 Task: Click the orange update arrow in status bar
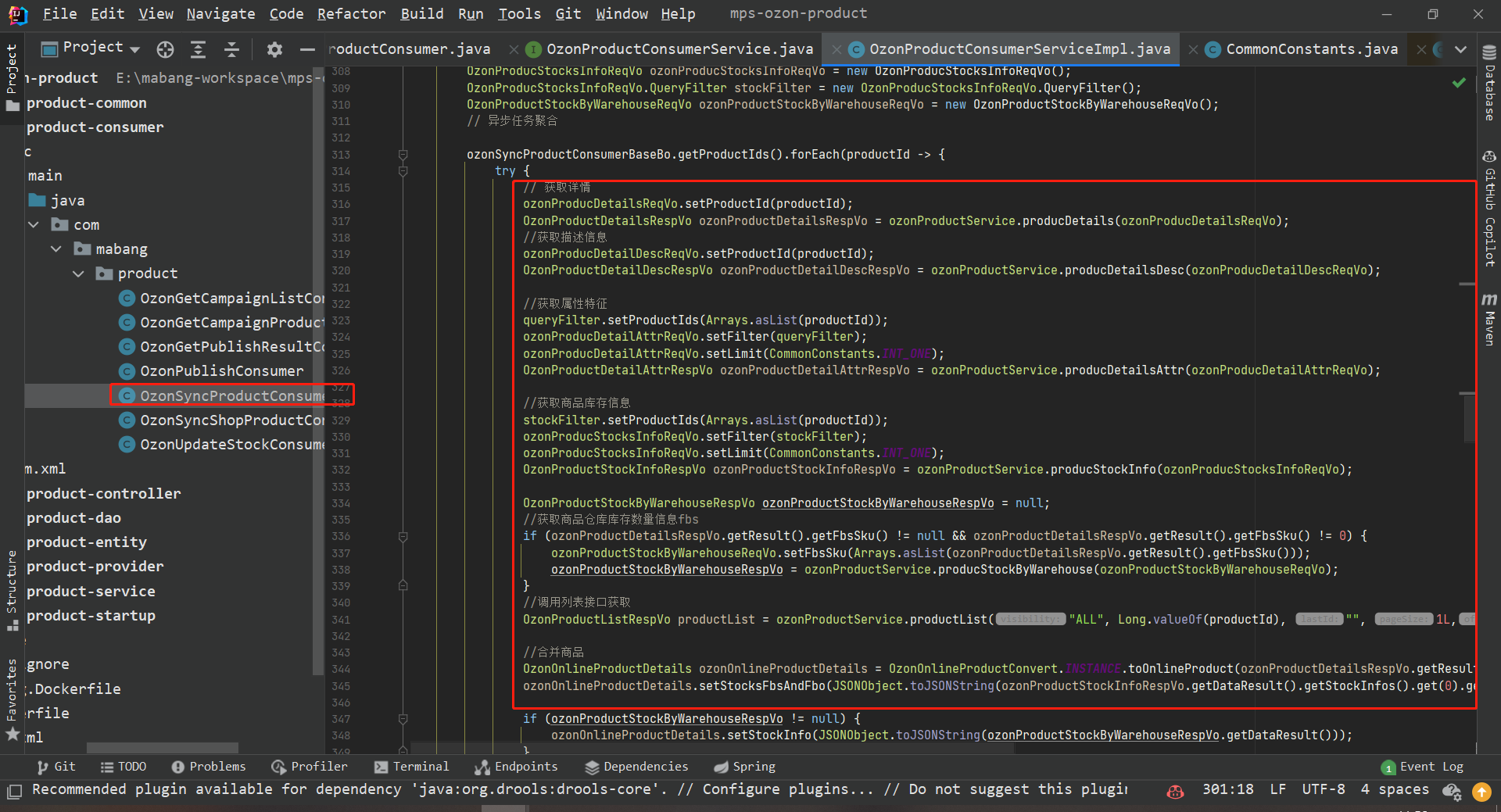pyautogui.click(x=1481, y=792)
